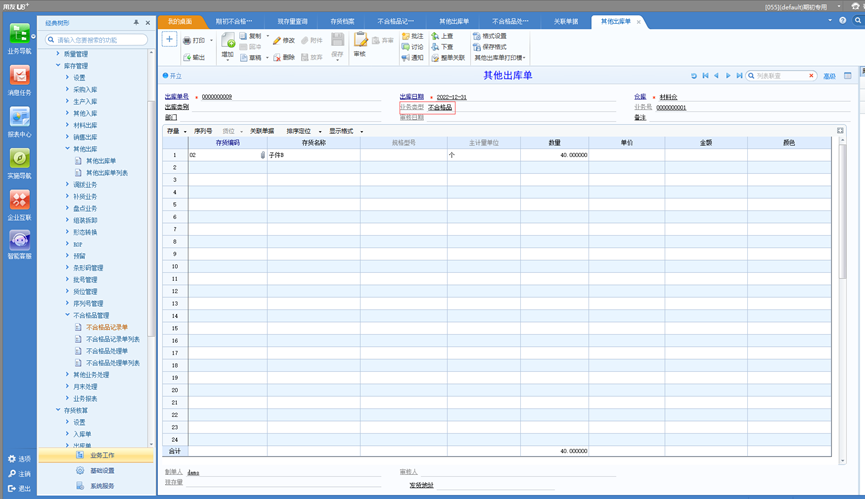Viewport: 865px width, 499px height.
Task: Open 企业互联 in the left sidebar
Action: tap(19, 205)
